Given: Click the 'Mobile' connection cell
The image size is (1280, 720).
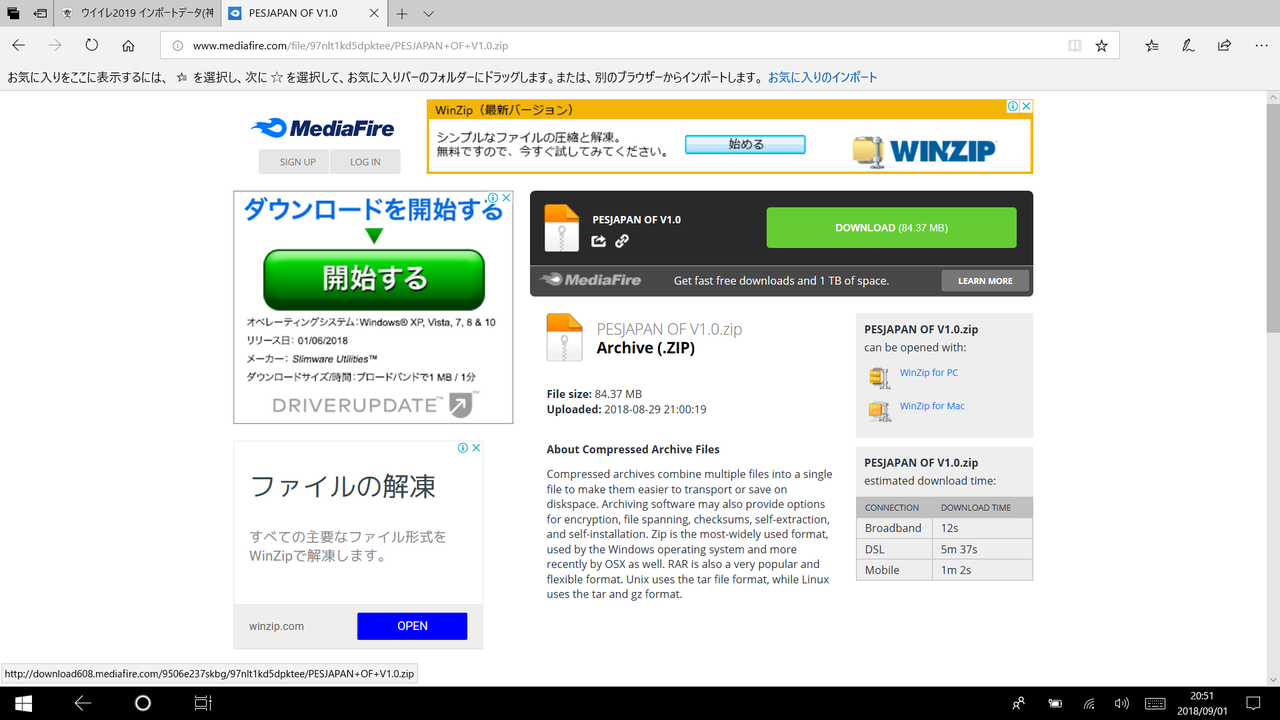Looking at the screenshot, I should tap(894, 570).
